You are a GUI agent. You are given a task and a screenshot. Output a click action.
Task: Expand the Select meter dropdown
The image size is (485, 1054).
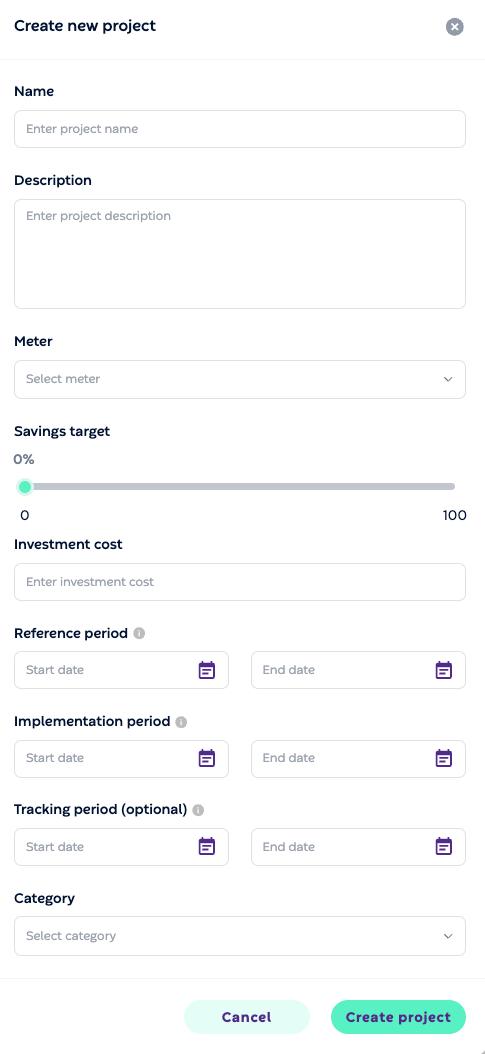(240, 379)
